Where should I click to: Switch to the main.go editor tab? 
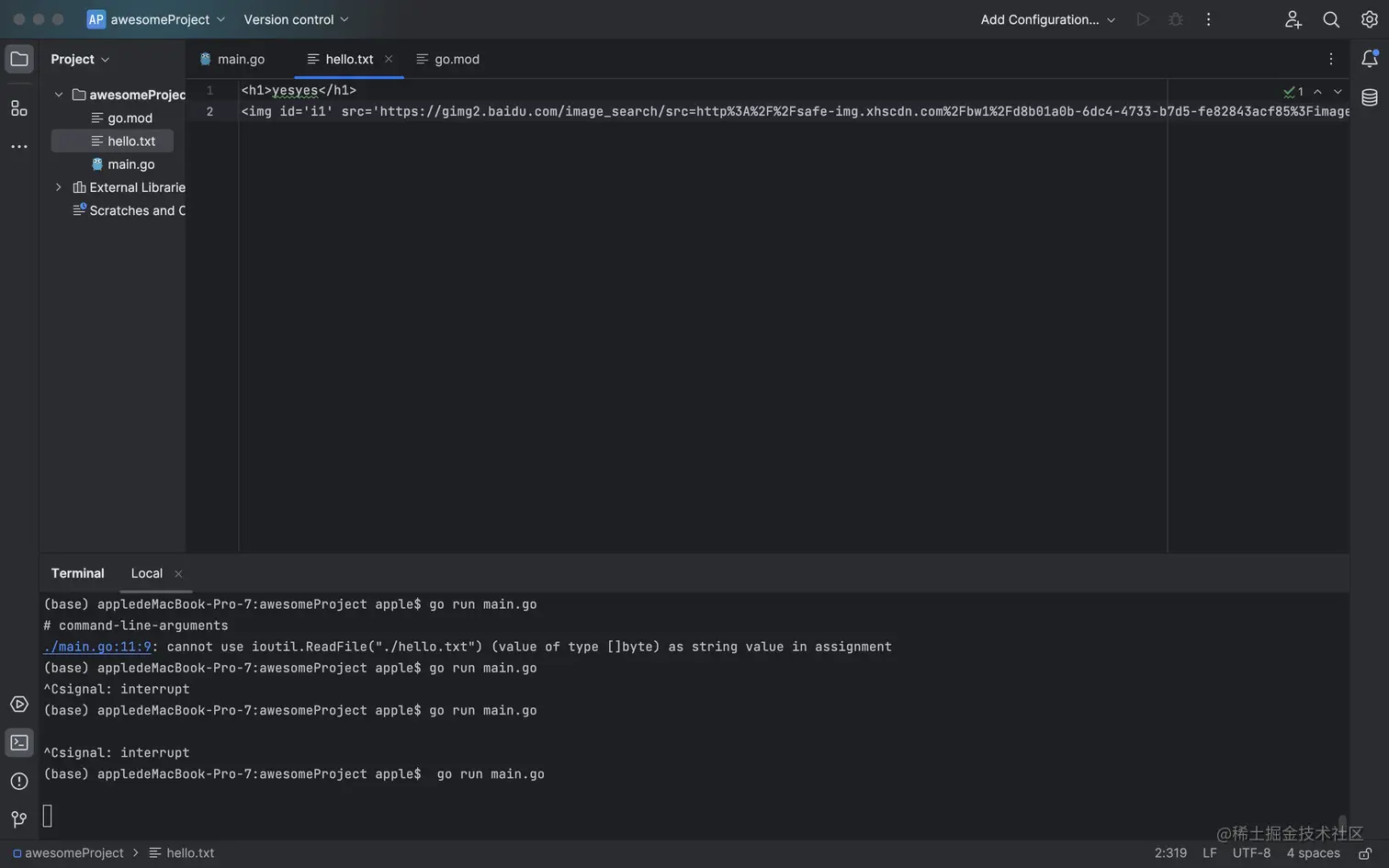tap(232, 59)
